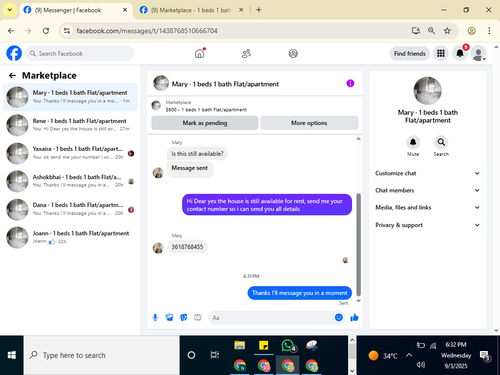The height and width of the screenshot is (375, 500).
Task: Open Sticky Notes from the taskbar
Action: pos(263,345)
